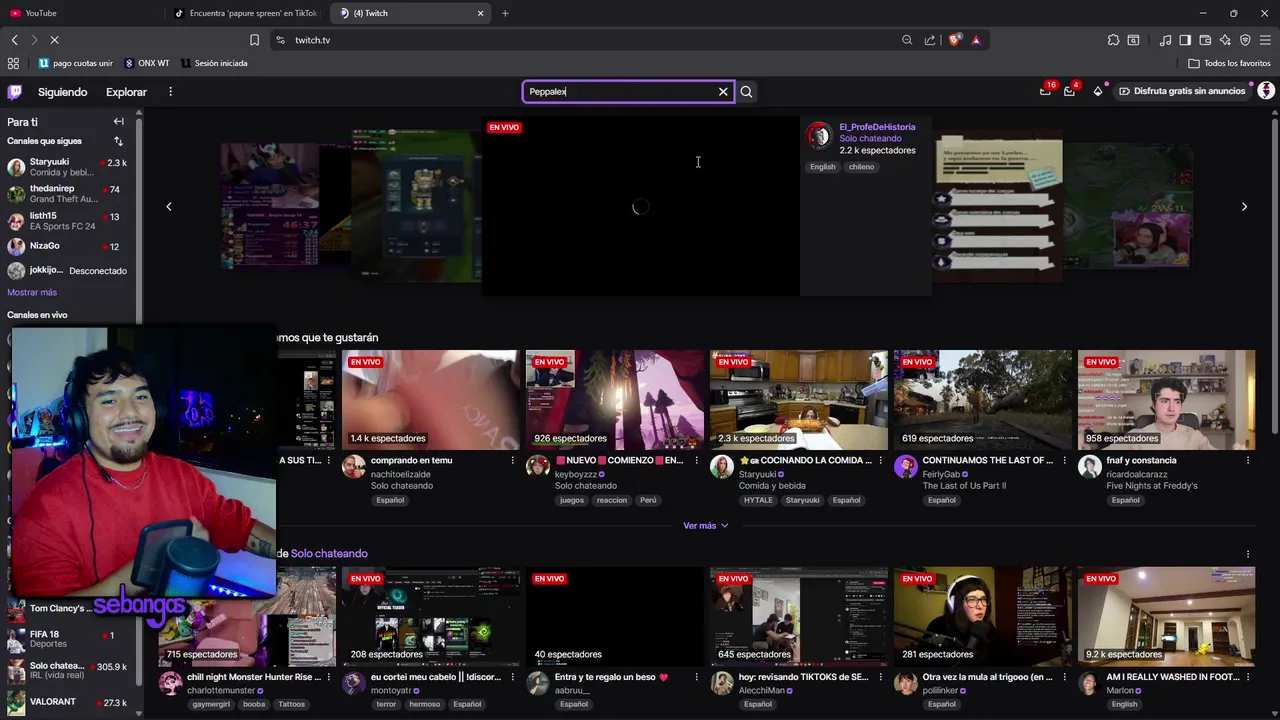
Task: Open pago cuotas unir bookmark
Action: click(x=76, y=63)
